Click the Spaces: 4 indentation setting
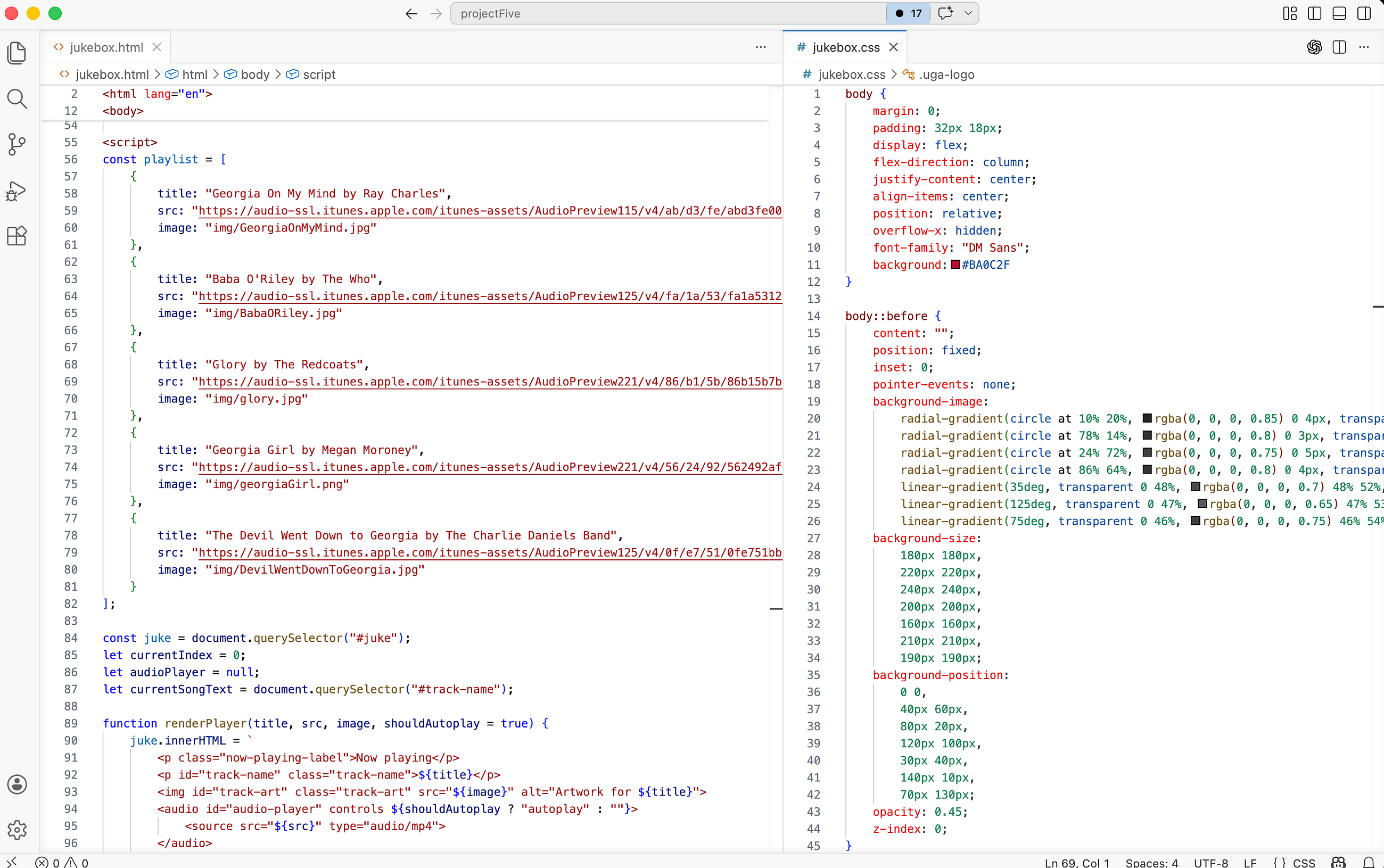The width and height of the screenshot is (1384, 868). tap(1151, 862)
